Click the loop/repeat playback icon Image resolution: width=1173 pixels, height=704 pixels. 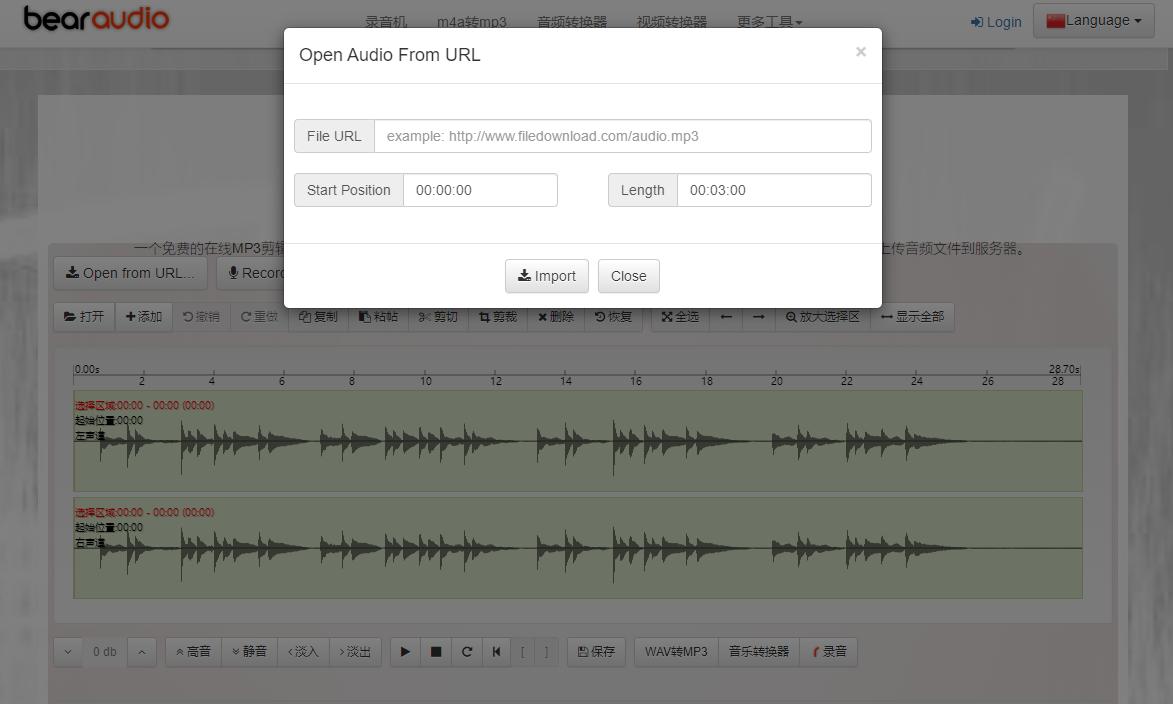pos(466,652)
